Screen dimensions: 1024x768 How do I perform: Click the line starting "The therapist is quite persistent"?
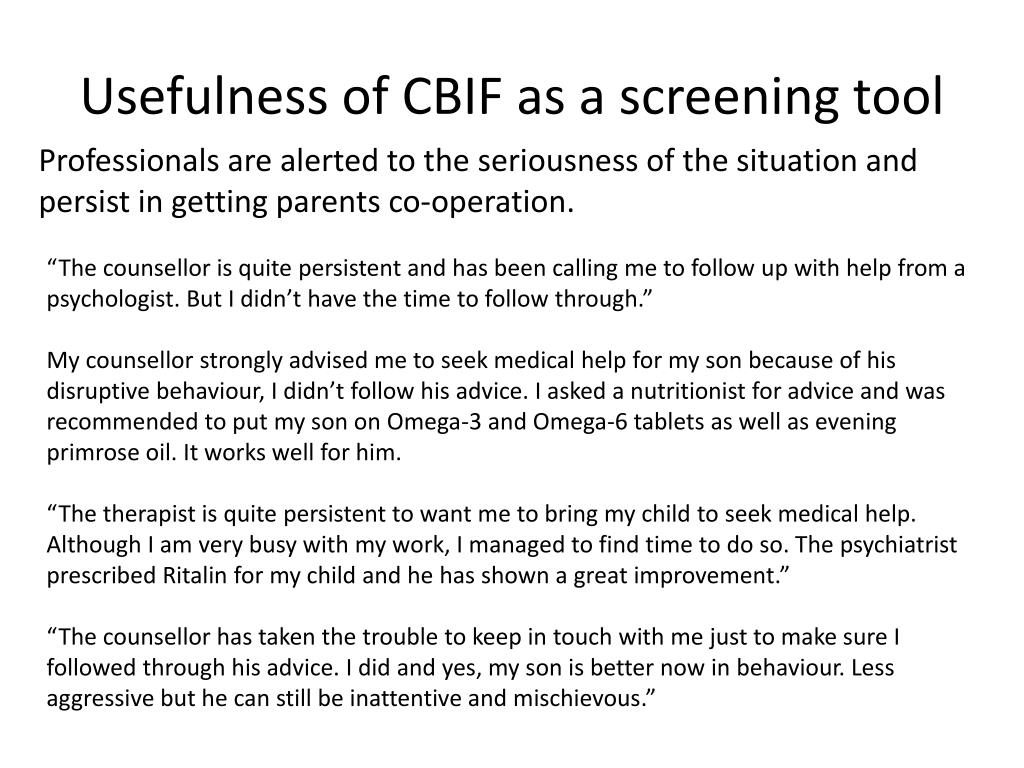click(x=482, y=514)
